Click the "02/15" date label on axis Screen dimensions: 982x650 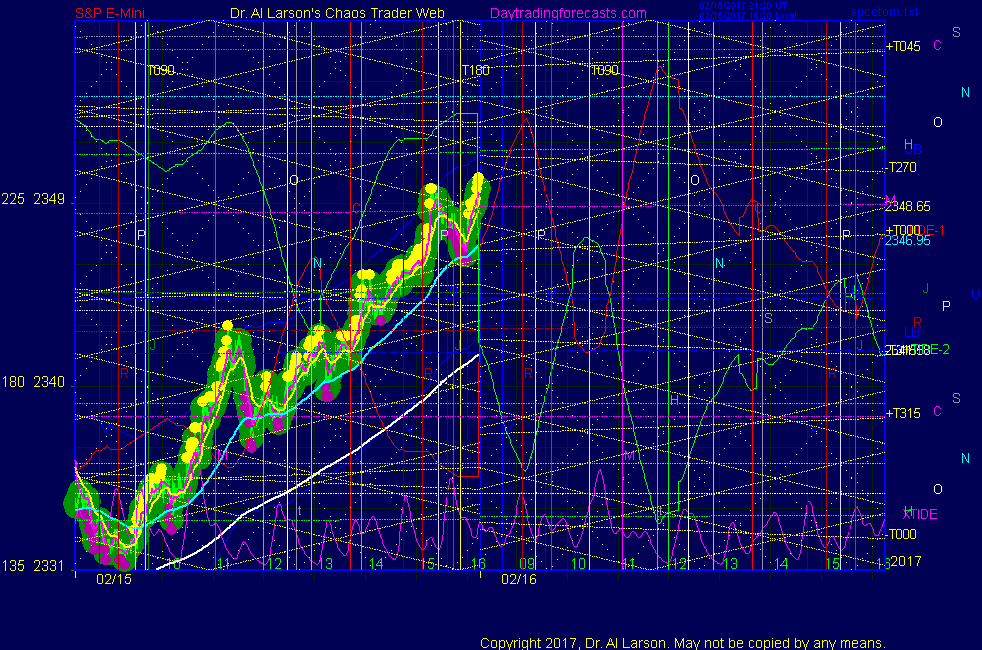coord(114,579)
